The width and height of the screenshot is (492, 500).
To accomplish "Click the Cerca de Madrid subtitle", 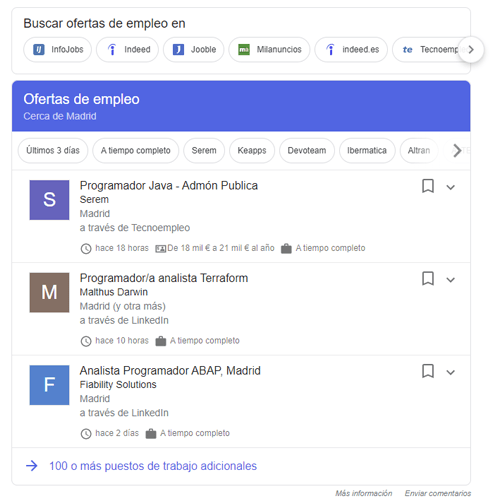I will click(x=60, y=116).
